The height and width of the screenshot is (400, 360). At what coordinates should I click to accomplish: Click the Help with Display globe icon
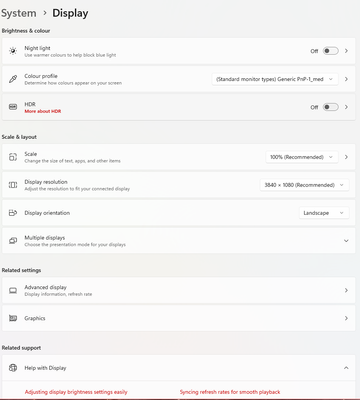click(13, 368)
